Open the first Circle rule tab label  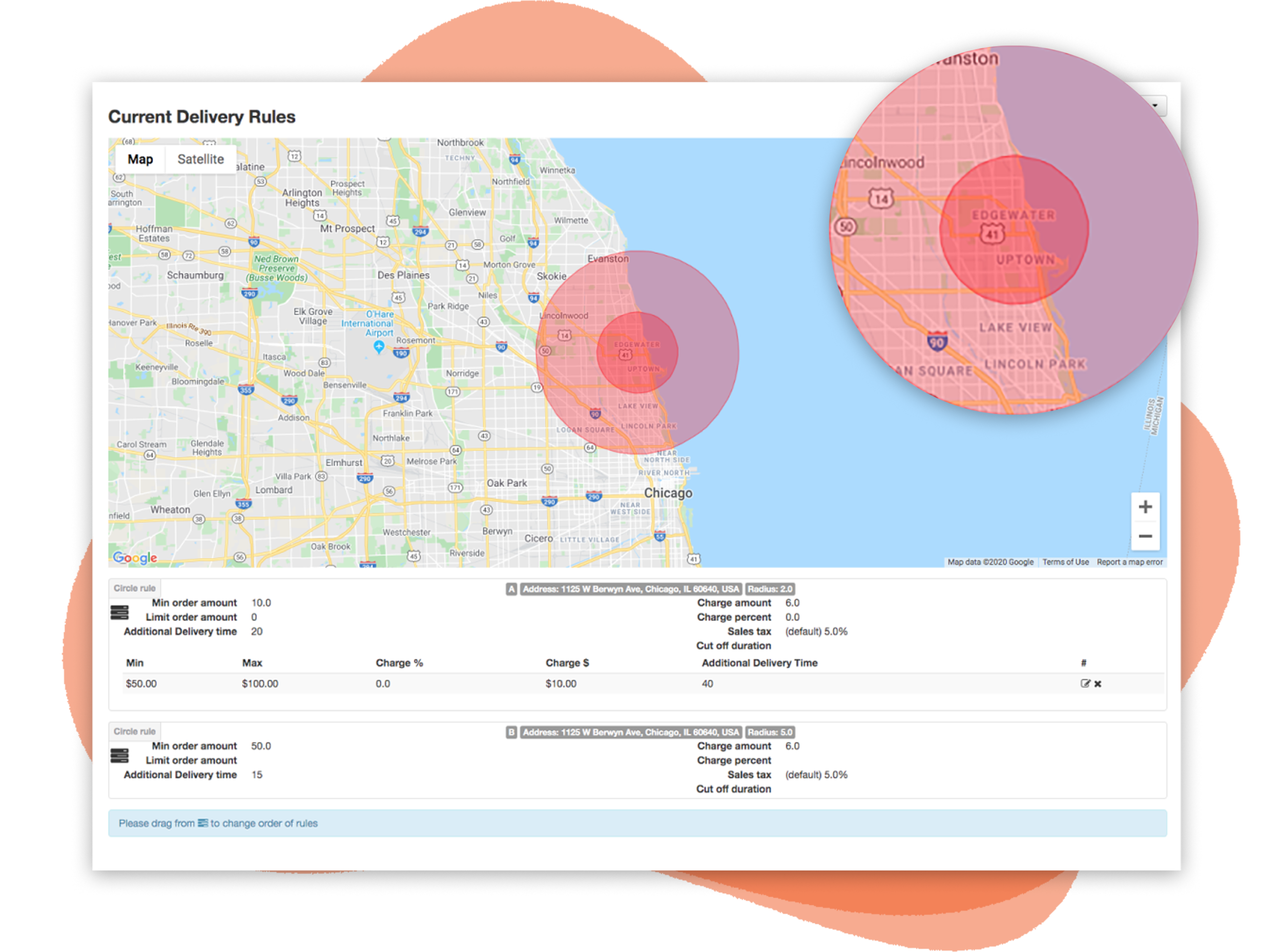(134, 588)
